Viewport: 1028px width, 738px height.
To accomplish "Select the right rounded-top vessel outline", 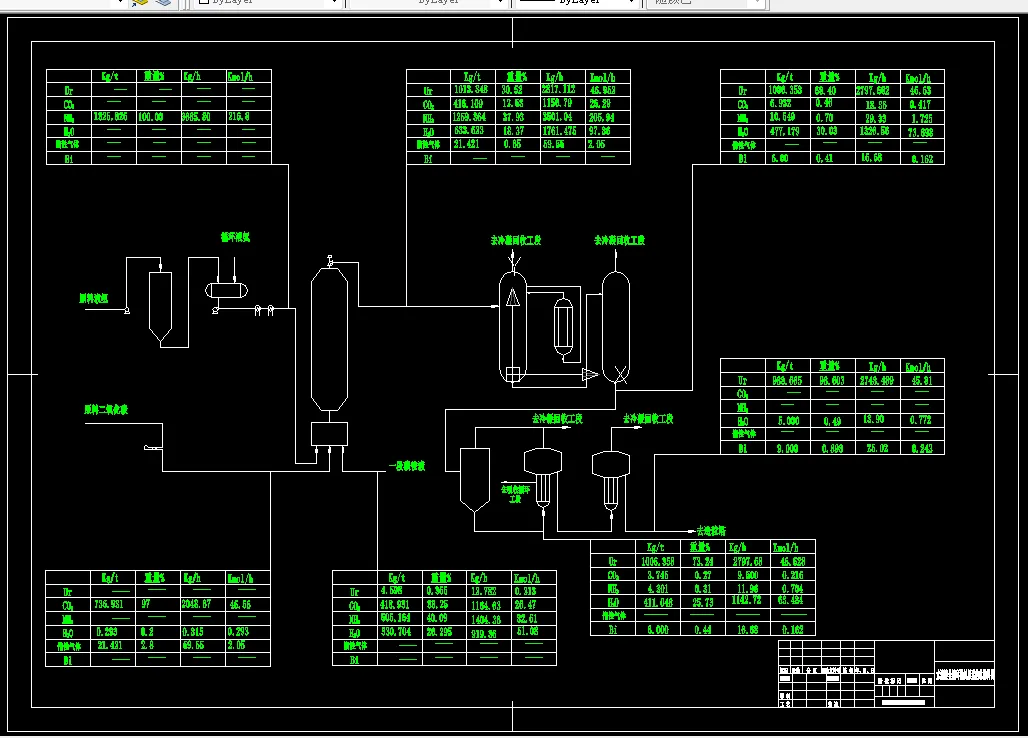I will click(x=616, y=327).
